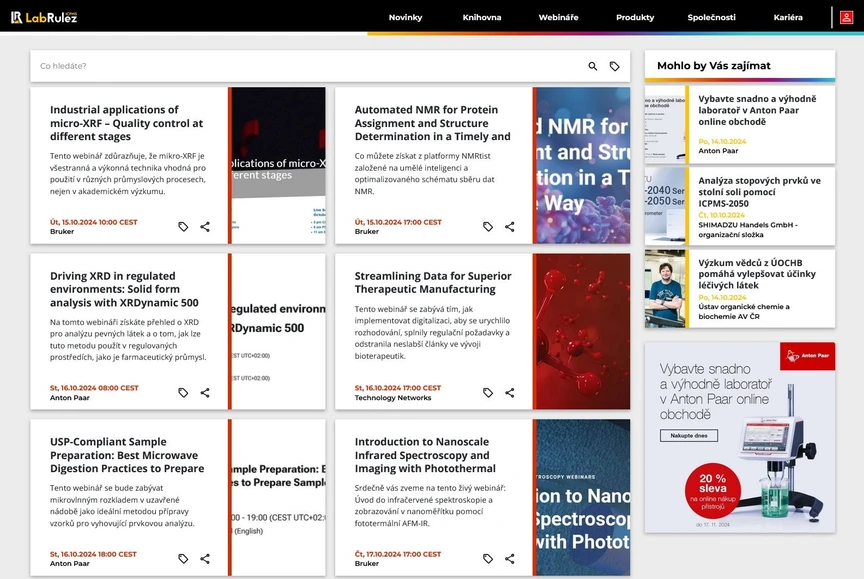Click tag icon on USP-Compliant Sample card

[183, 559]
